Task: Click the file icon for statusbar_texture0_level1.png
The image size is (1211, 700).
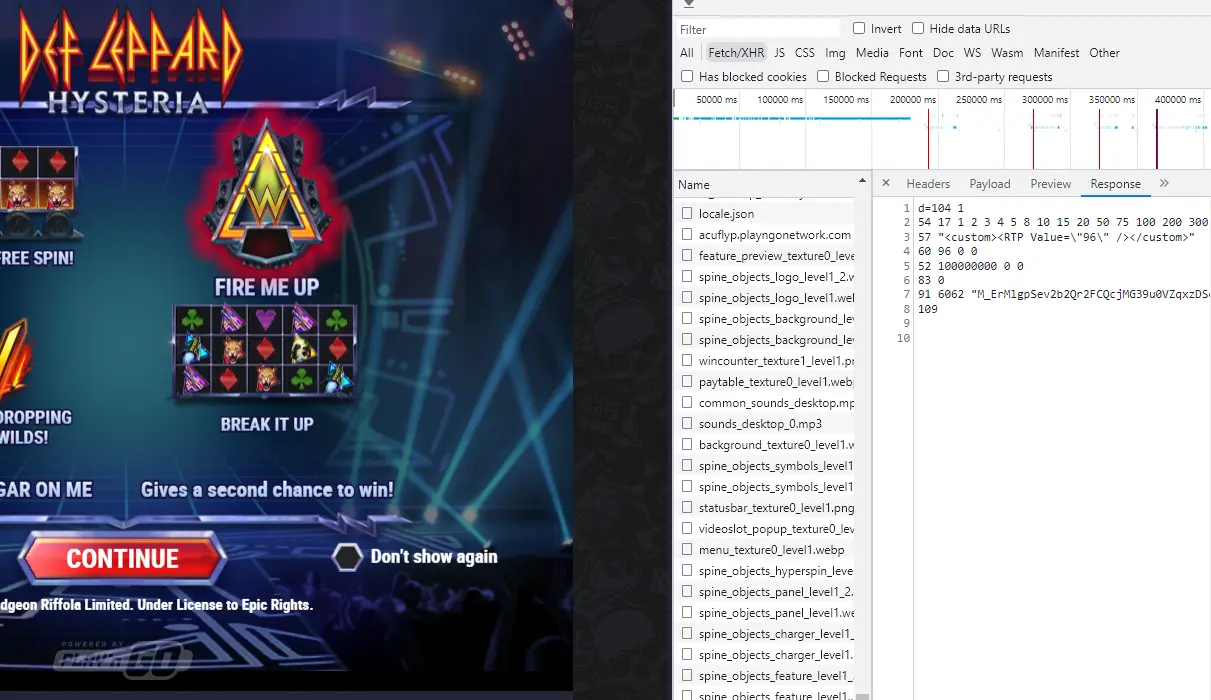Action: pyautogui.click(x=687, y=508)
